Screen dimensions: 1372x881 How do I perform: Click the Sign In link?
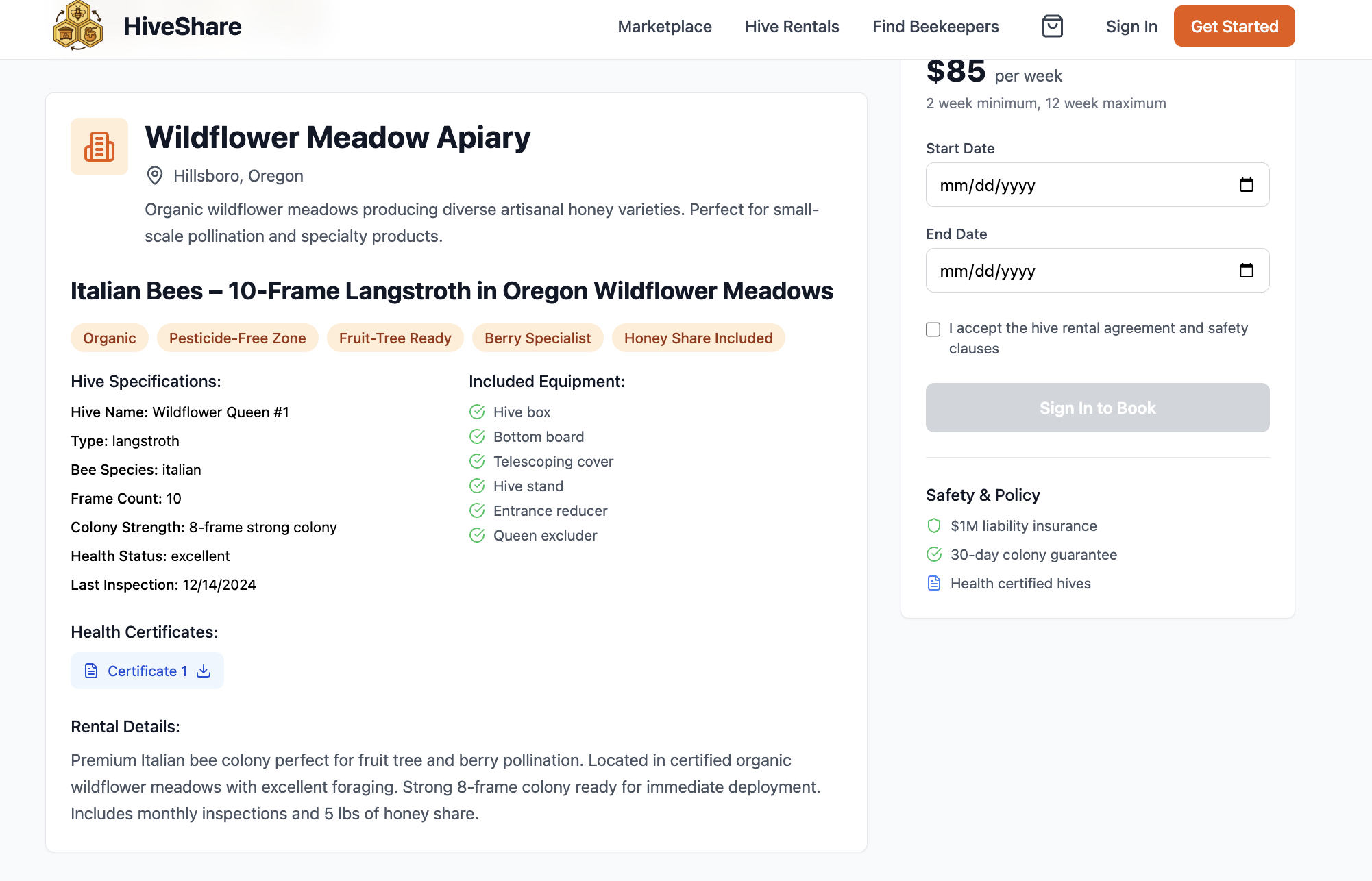(x=1131, y=26)
